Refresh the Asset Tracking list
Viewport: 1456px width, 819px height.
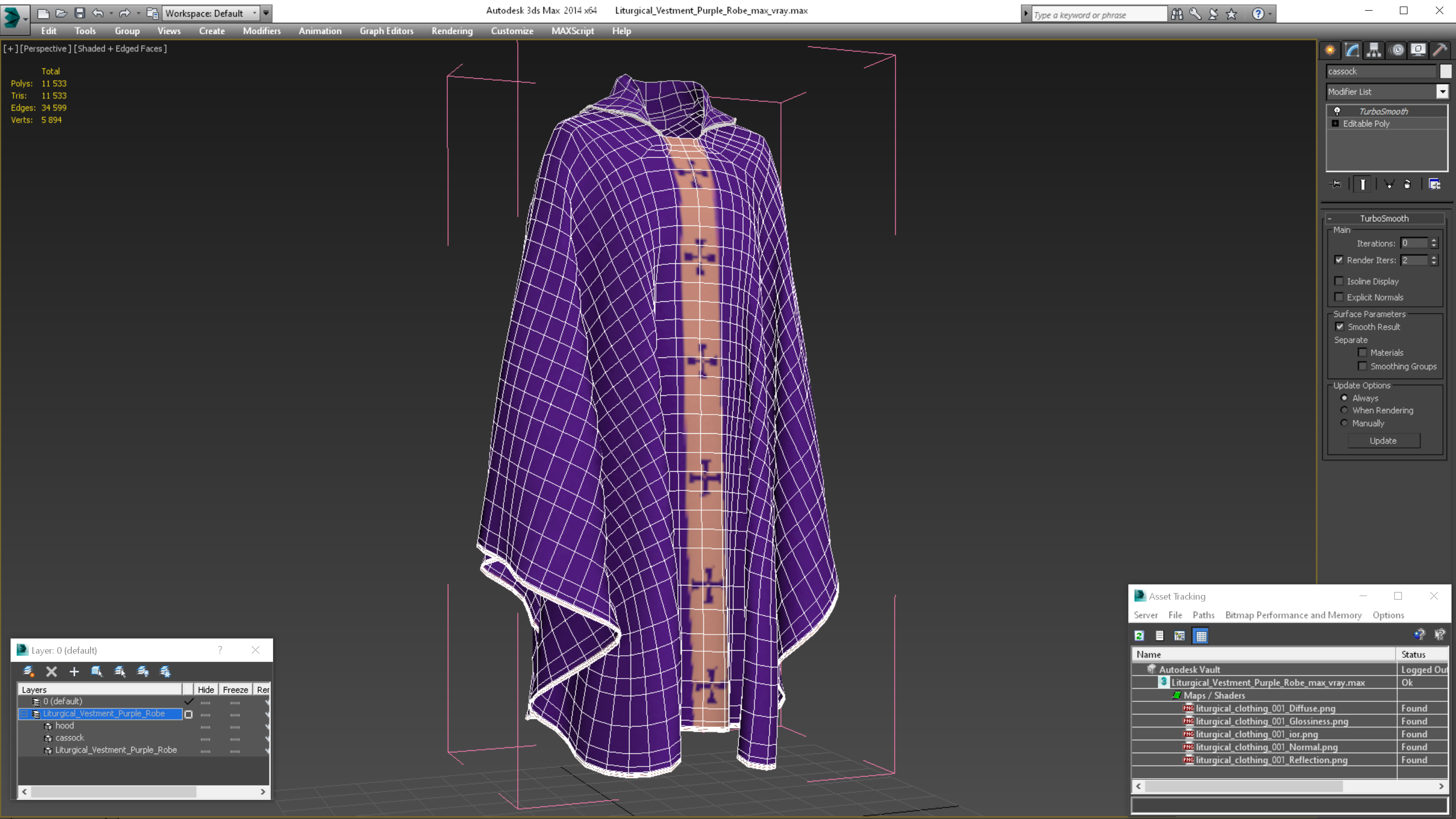tap(1140, 636)
